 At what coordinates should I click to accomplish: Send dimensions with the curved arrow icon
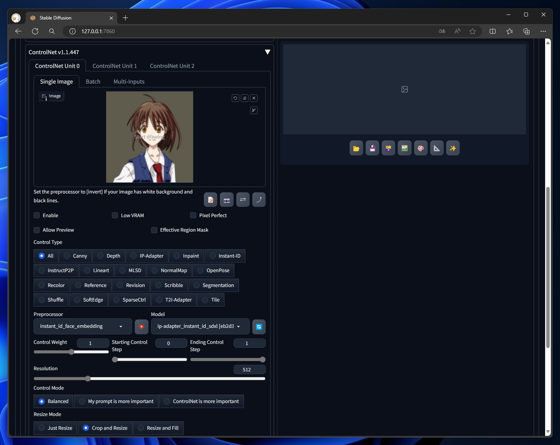click(x=259, y=200)
